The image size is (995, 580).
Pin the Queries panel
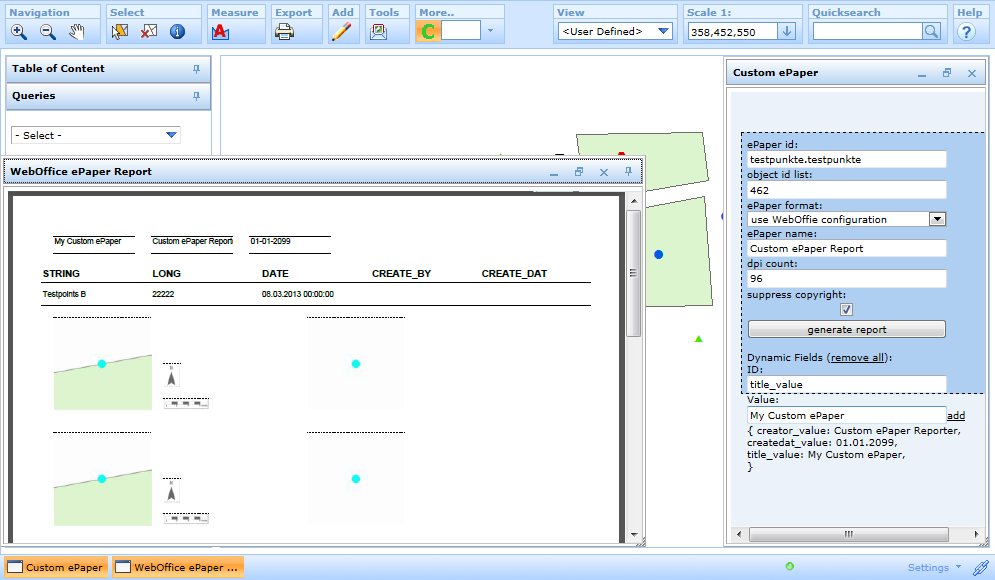click(197, 96)
